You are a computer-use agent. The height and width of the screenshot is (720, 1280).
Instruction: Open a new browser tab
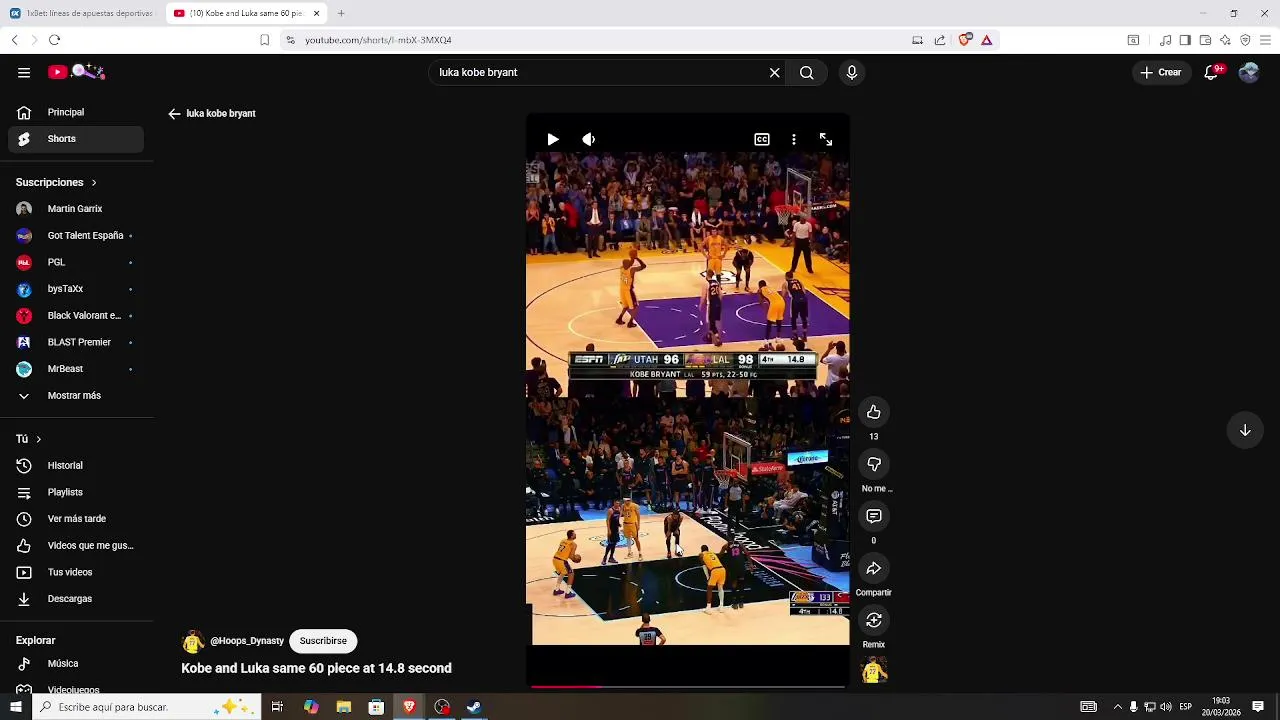[x=341, y=13]
